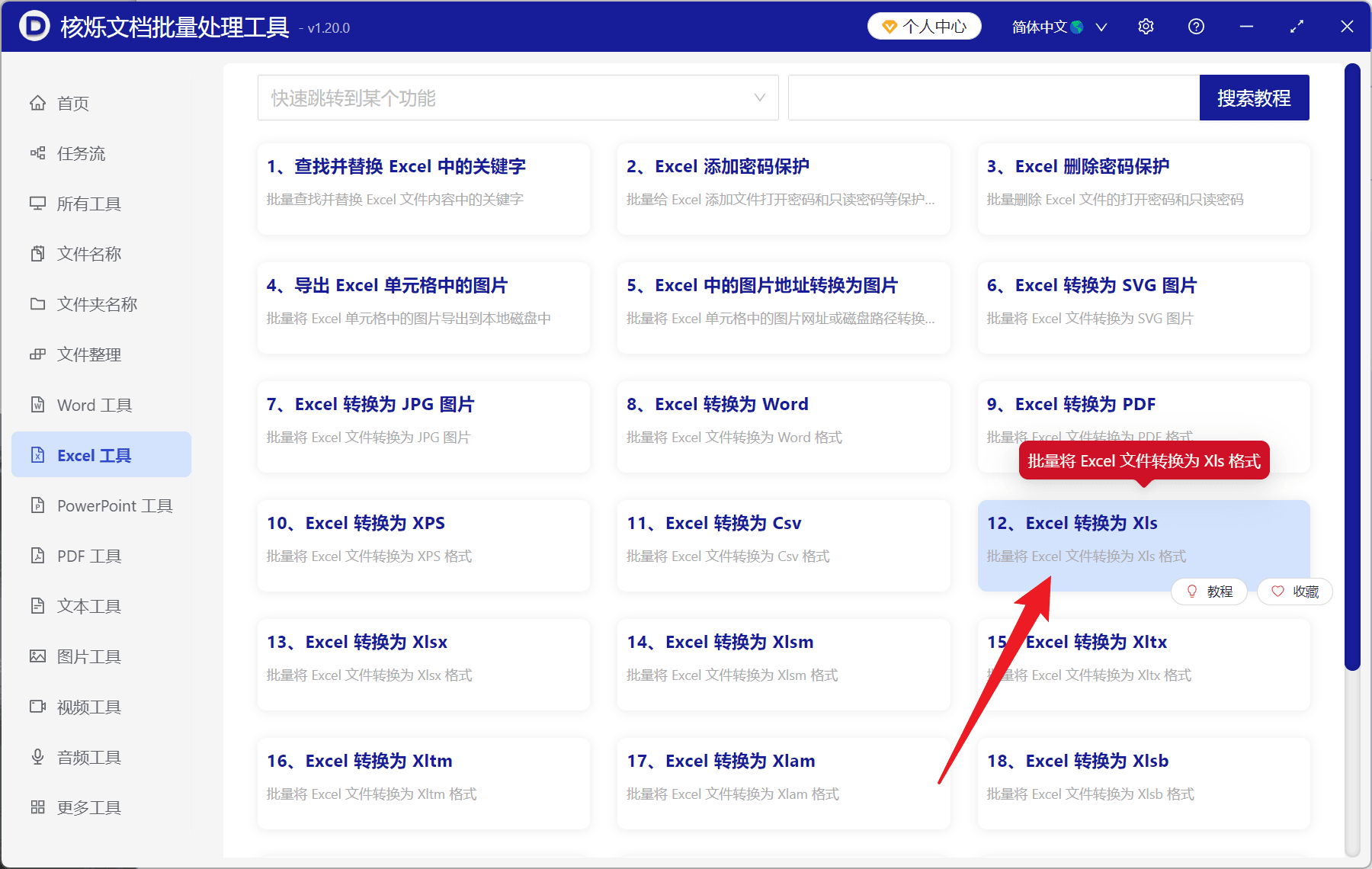This screenshot has width=1372, height=869.
Task: Click the picture icon beside 图片工具
Action: (x=37, y=656)
